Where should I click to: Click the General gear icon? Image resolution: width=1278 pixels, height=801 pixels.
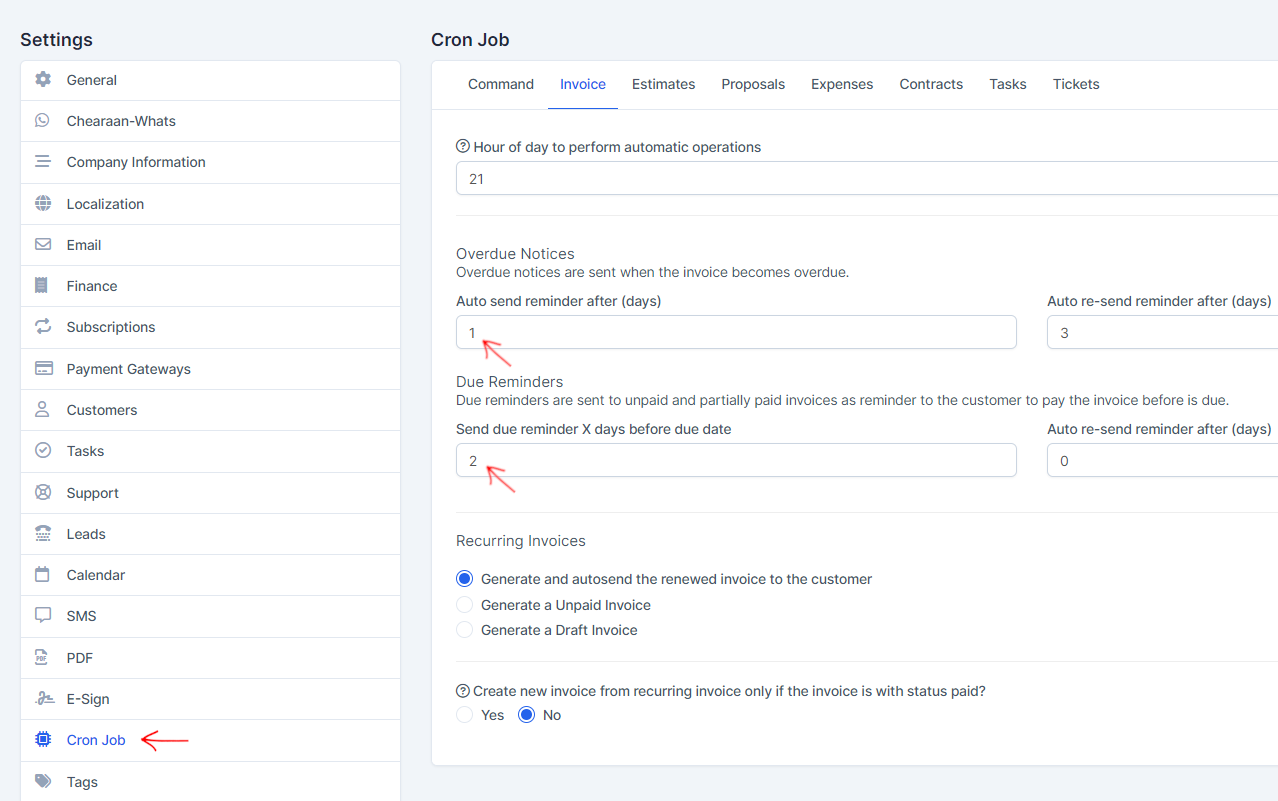pos(43,80)
